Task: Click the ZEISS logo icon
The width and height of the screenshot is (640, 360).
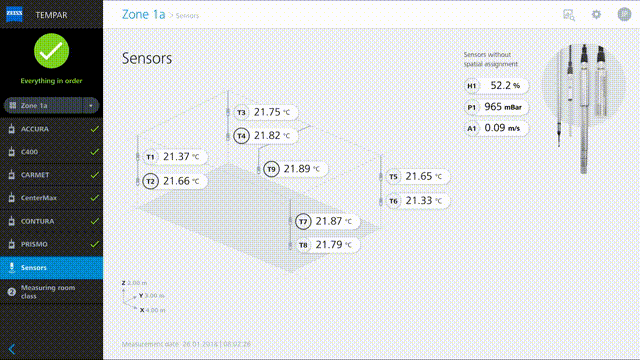Action: coord(15,14)
